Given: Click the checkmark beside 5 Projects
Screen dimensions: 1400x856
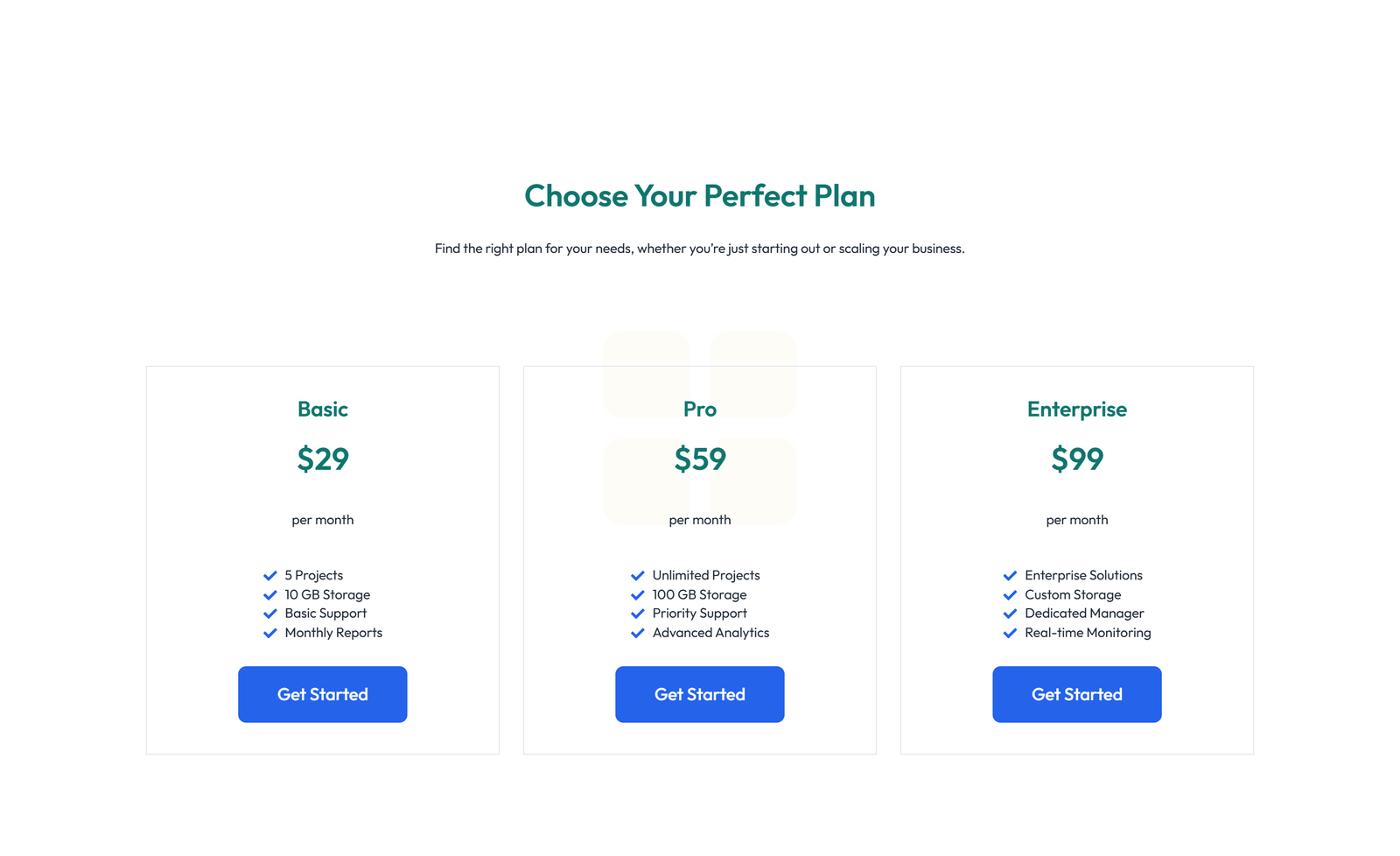Looking at the screenshot, I should coord(269,575).
